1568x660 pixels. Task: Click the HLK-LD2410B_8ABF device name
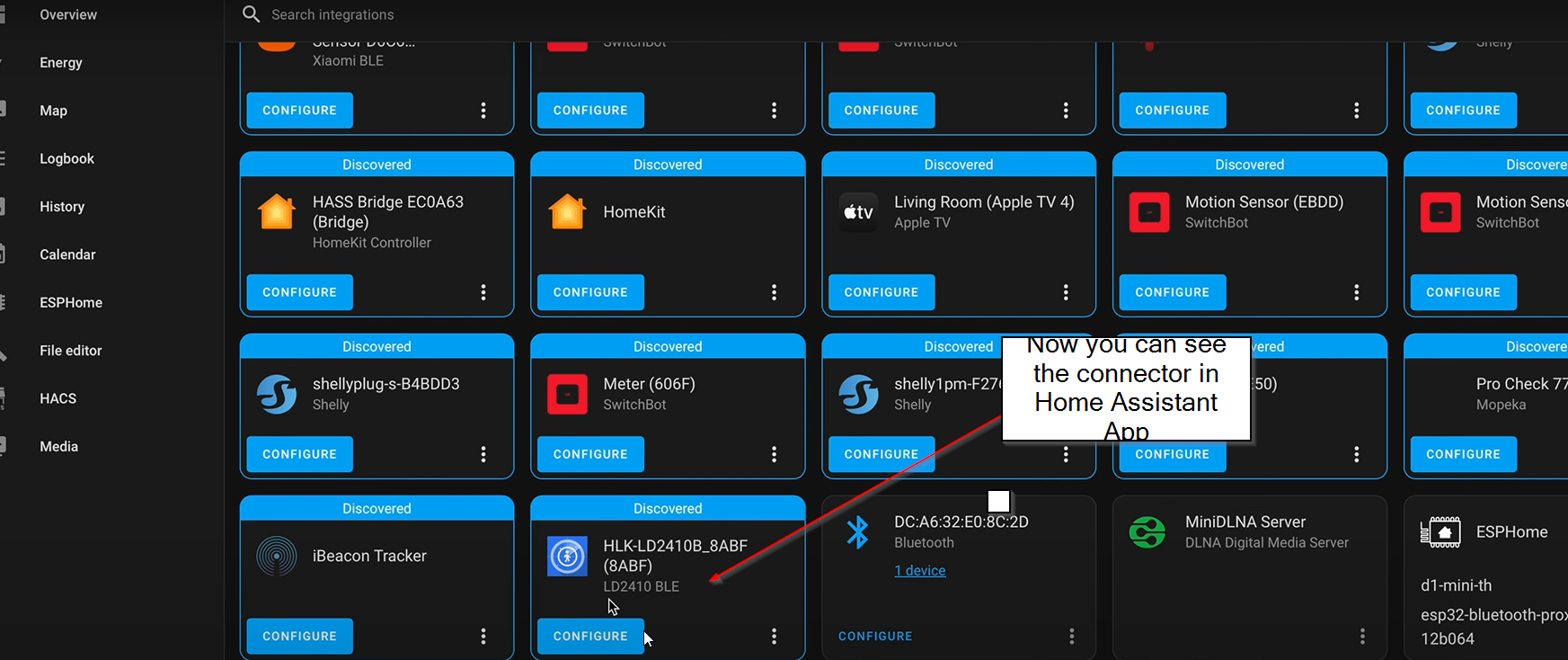pos(676,556)
